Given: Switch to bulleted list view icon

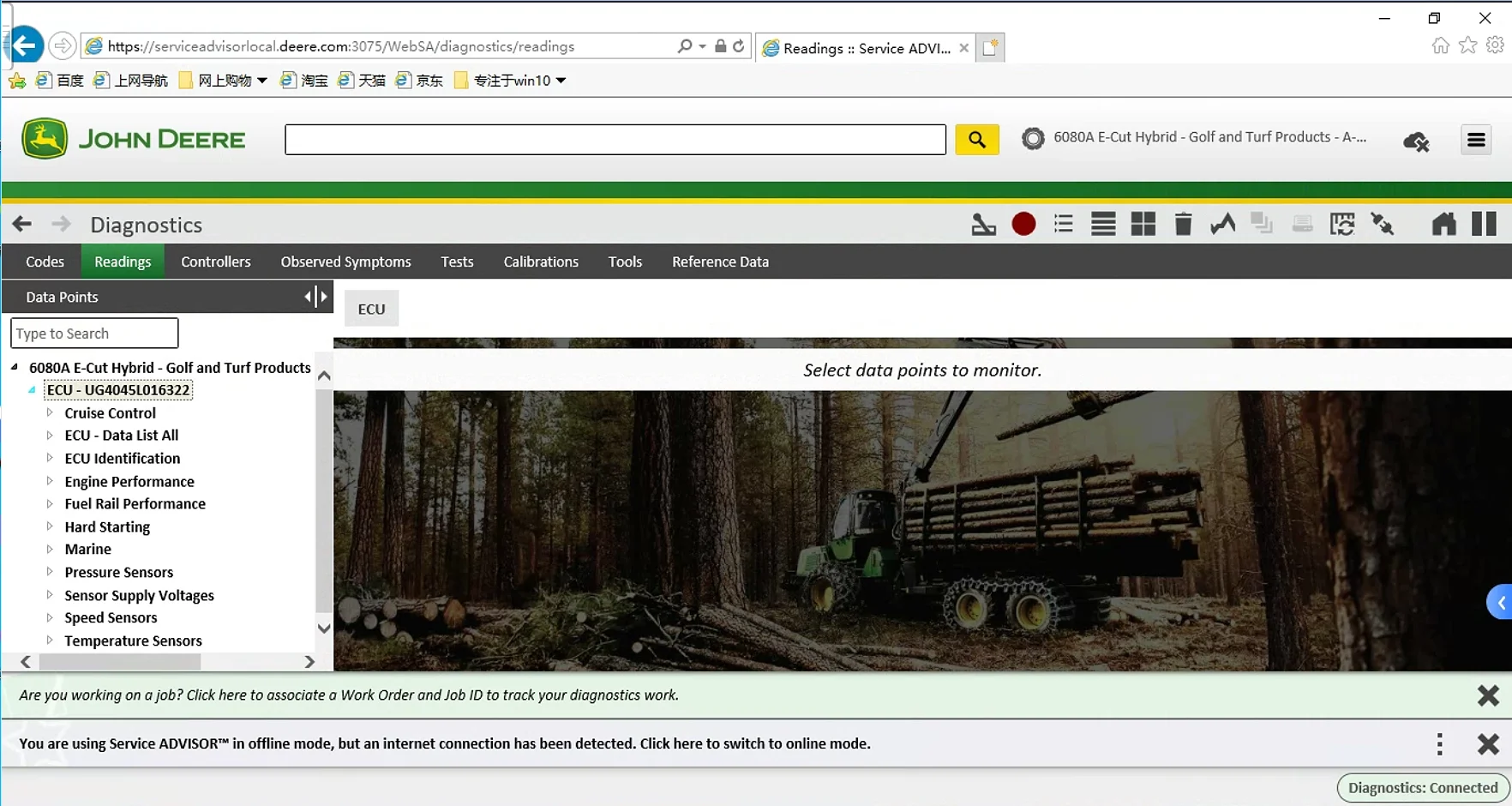Looking at the screenshot, I should click(x=1063, y=225).
